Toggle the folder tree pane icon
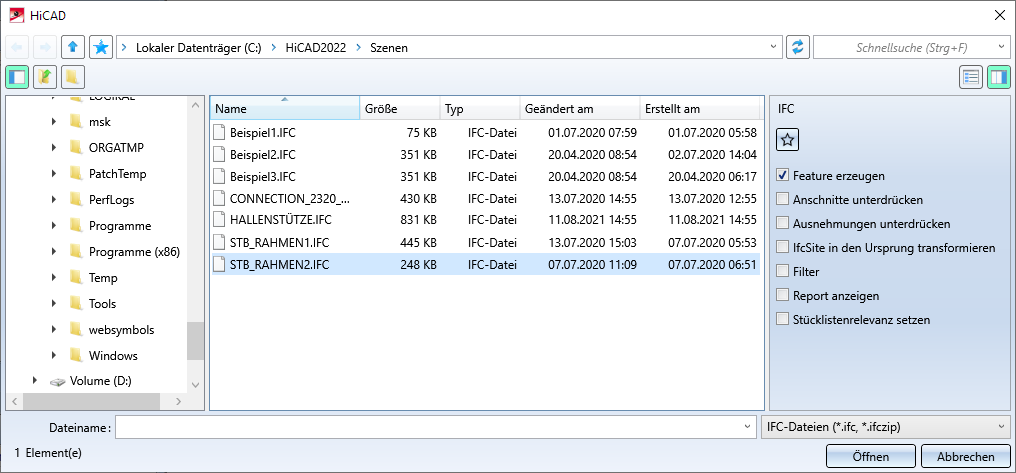 17,77
